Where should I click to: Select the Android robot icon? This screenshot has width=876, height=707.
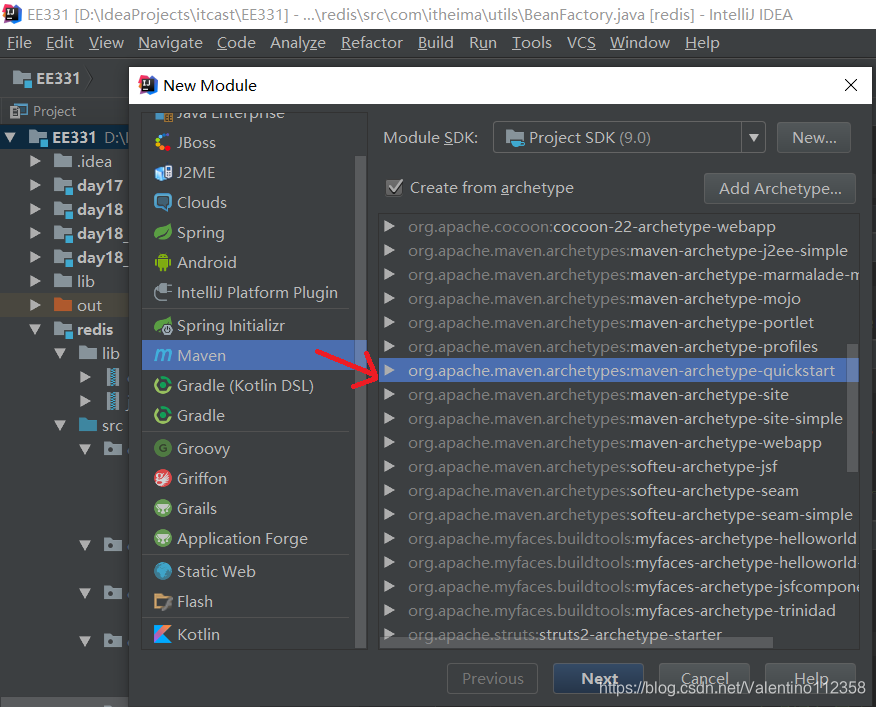click(163, 263)
